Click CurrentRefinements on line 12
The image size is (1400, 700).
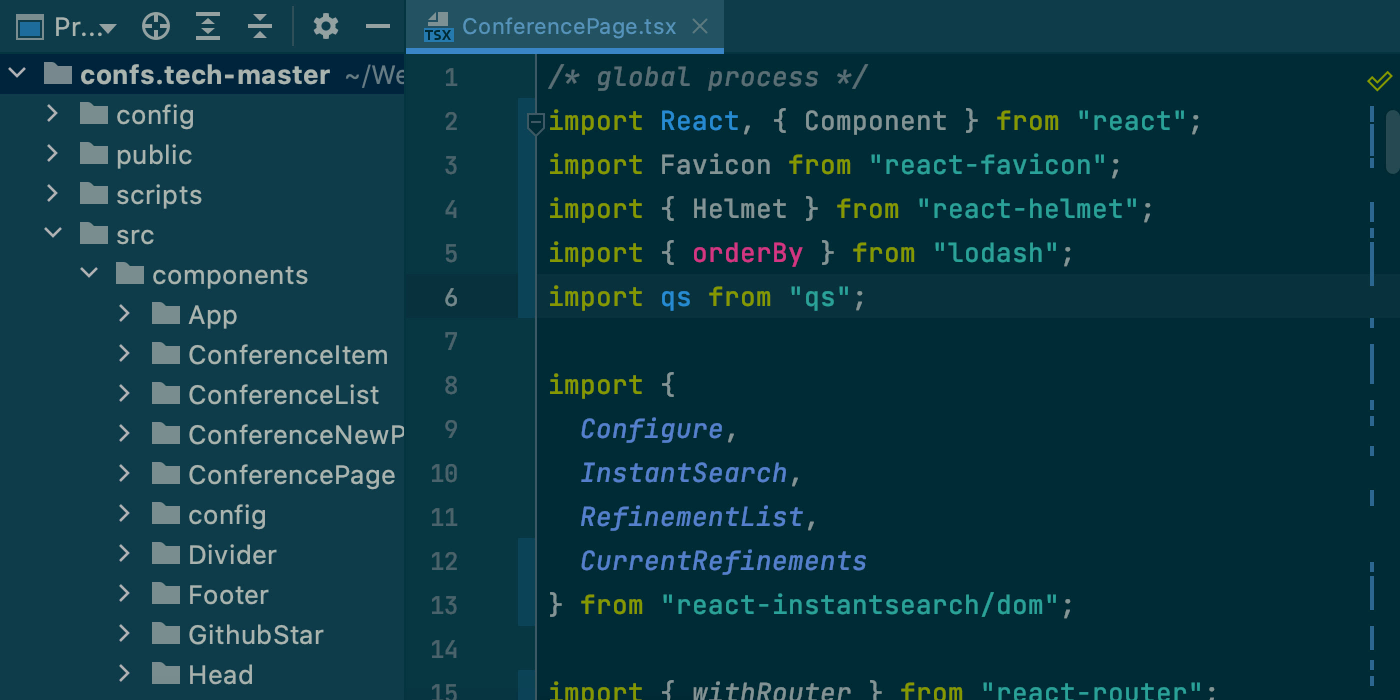(x=724, y=561)
